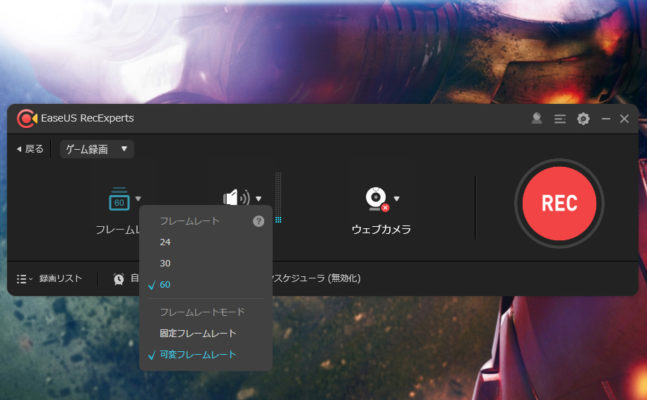
Task: Open the frame rate help question icon
Action: [x=258, y=221]
